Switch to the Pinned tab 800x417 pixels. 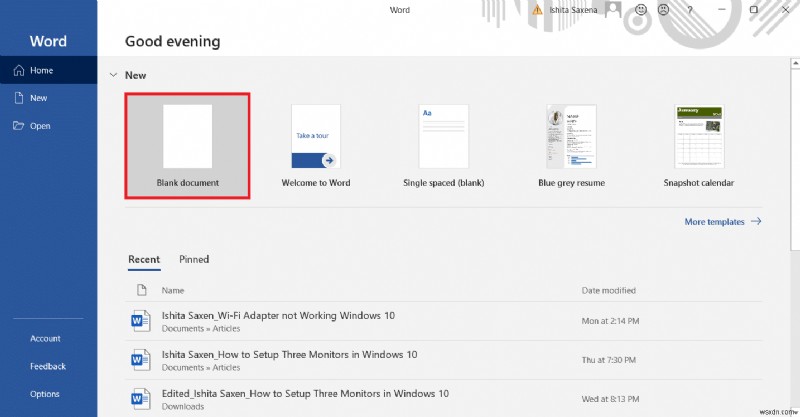click(x=194, y=259)
